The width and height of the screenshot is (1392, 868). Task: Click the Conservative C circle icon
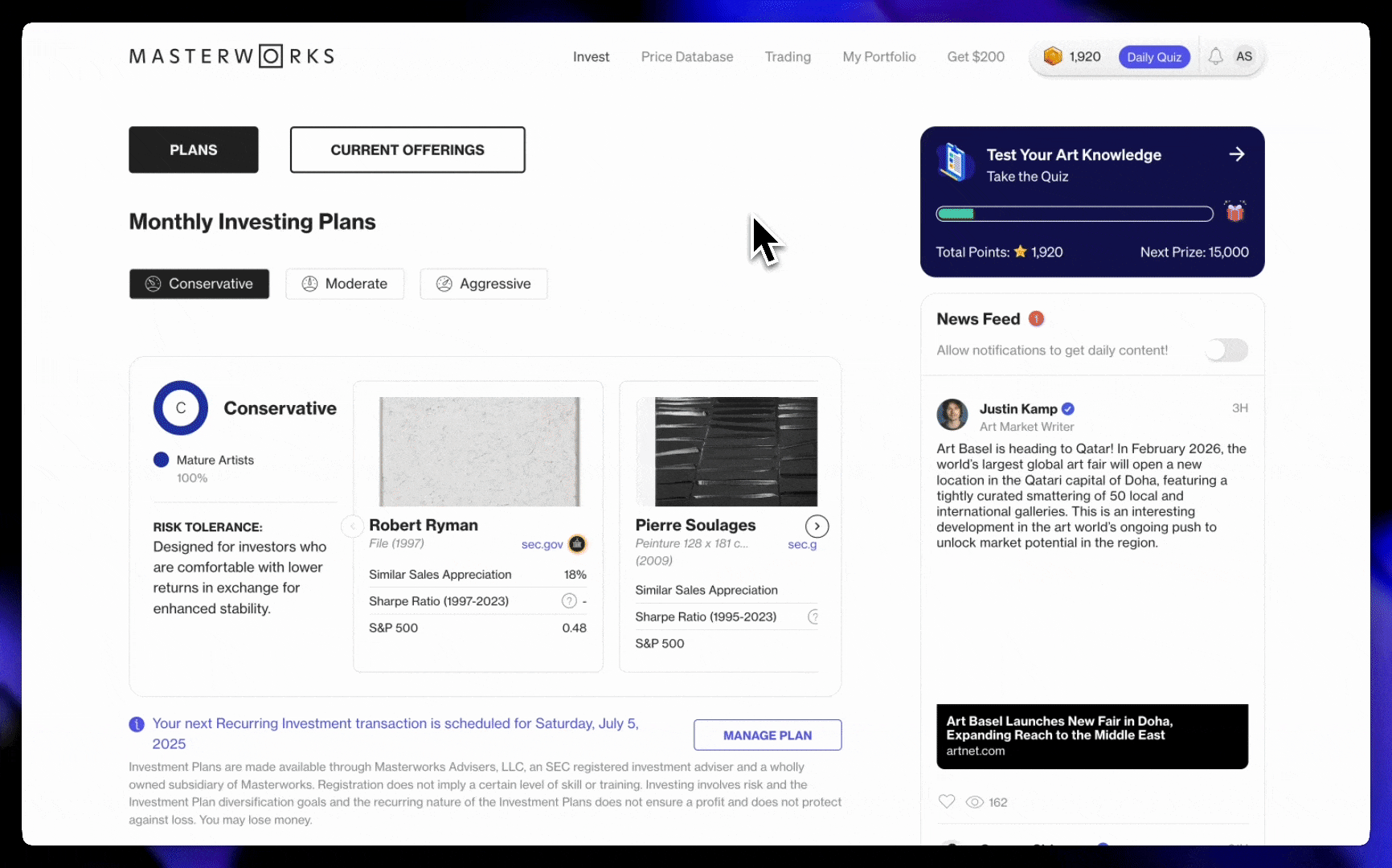coord(181,408)
